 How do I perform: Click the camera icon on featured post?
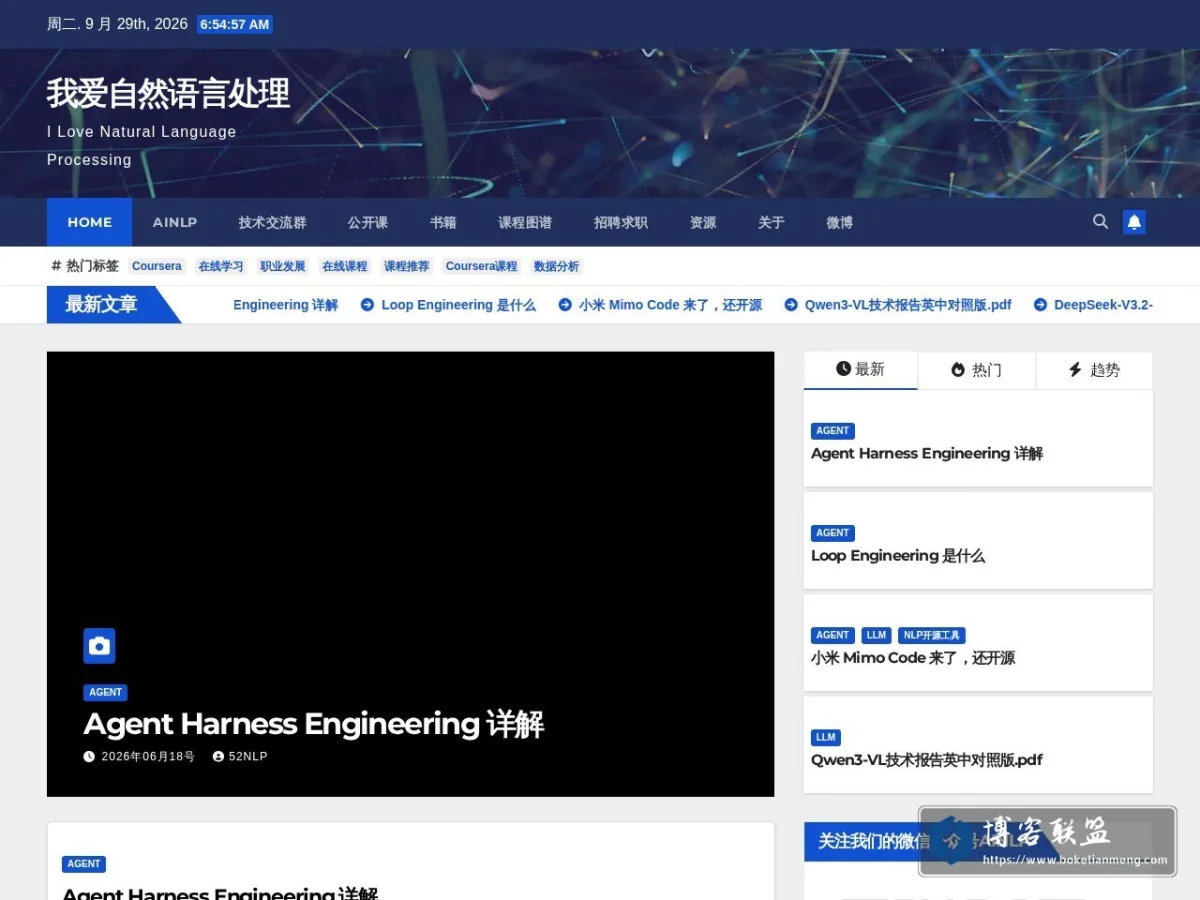(x=99, y=646)
